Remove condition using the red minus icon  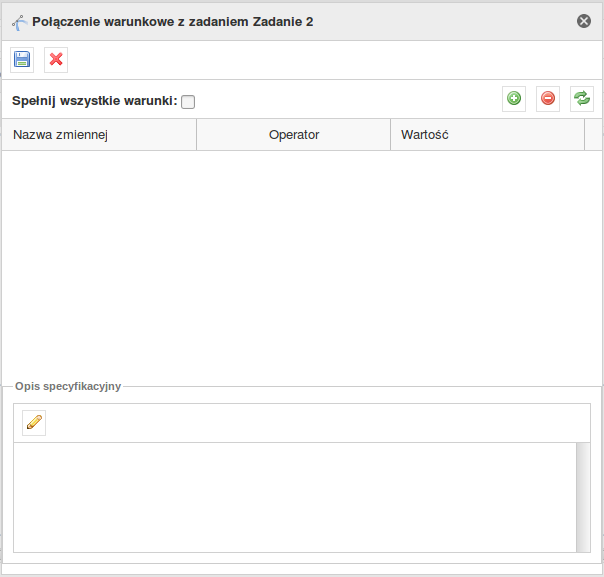[548, 99]
